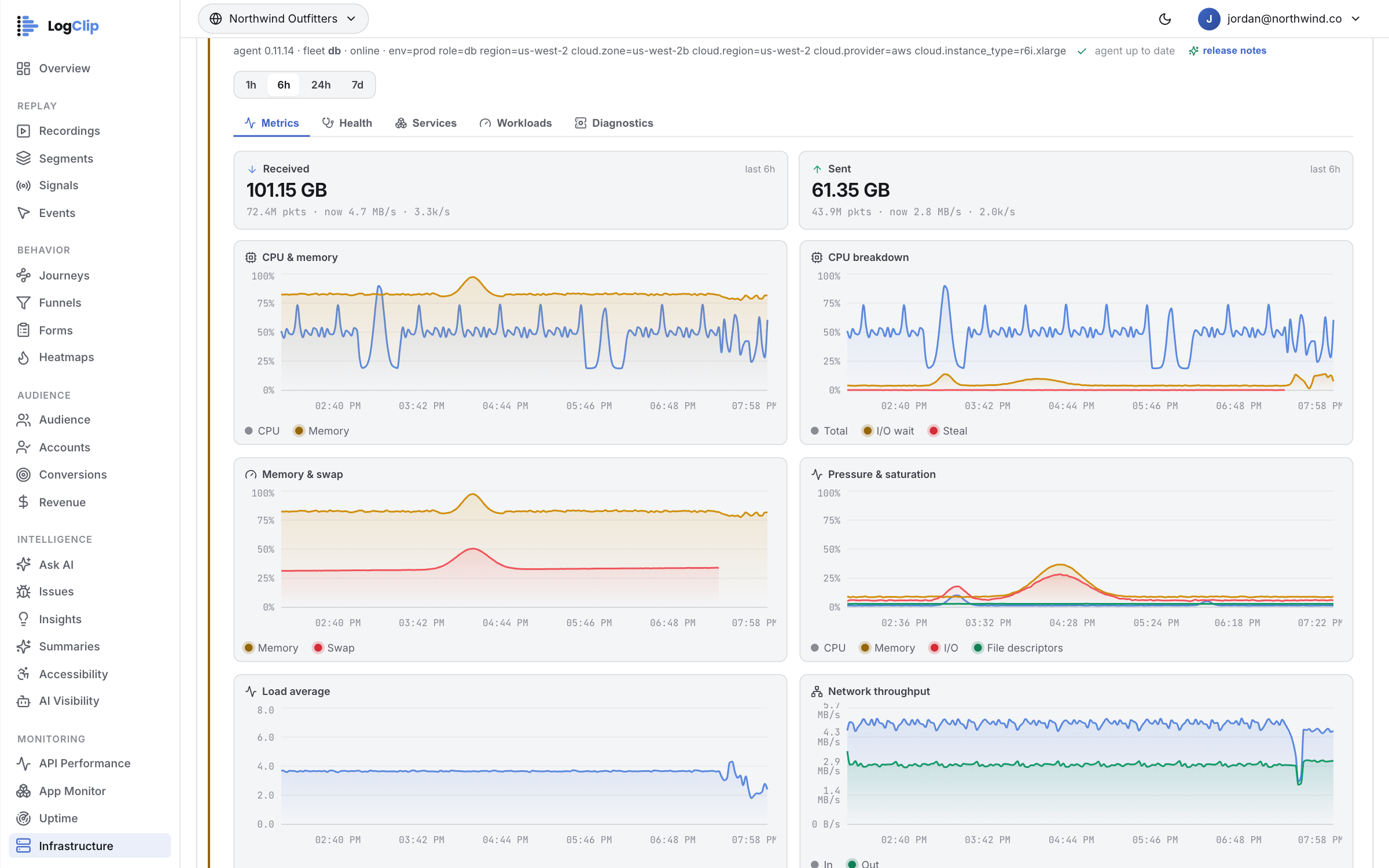
Task: Click Conversions target icon
Action: pos(23,475)
